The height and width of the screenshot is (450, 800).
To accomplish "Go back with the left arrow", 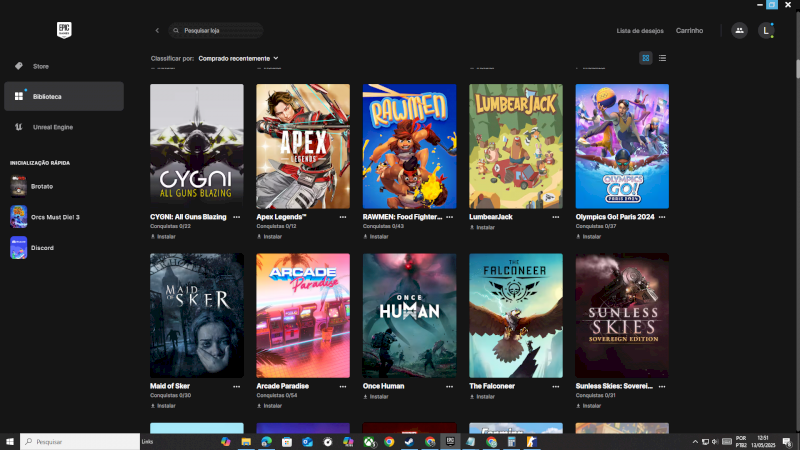I will [x=157, y=31].
